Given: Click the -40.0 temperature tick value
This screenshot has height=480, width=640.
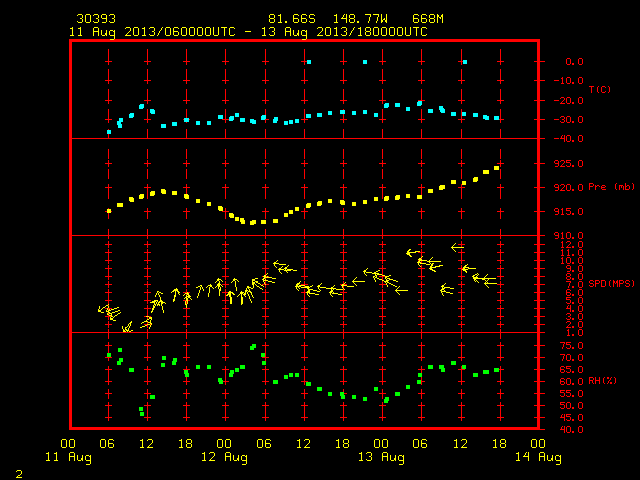Looking at the screenshot, I should tap(569, 139).
